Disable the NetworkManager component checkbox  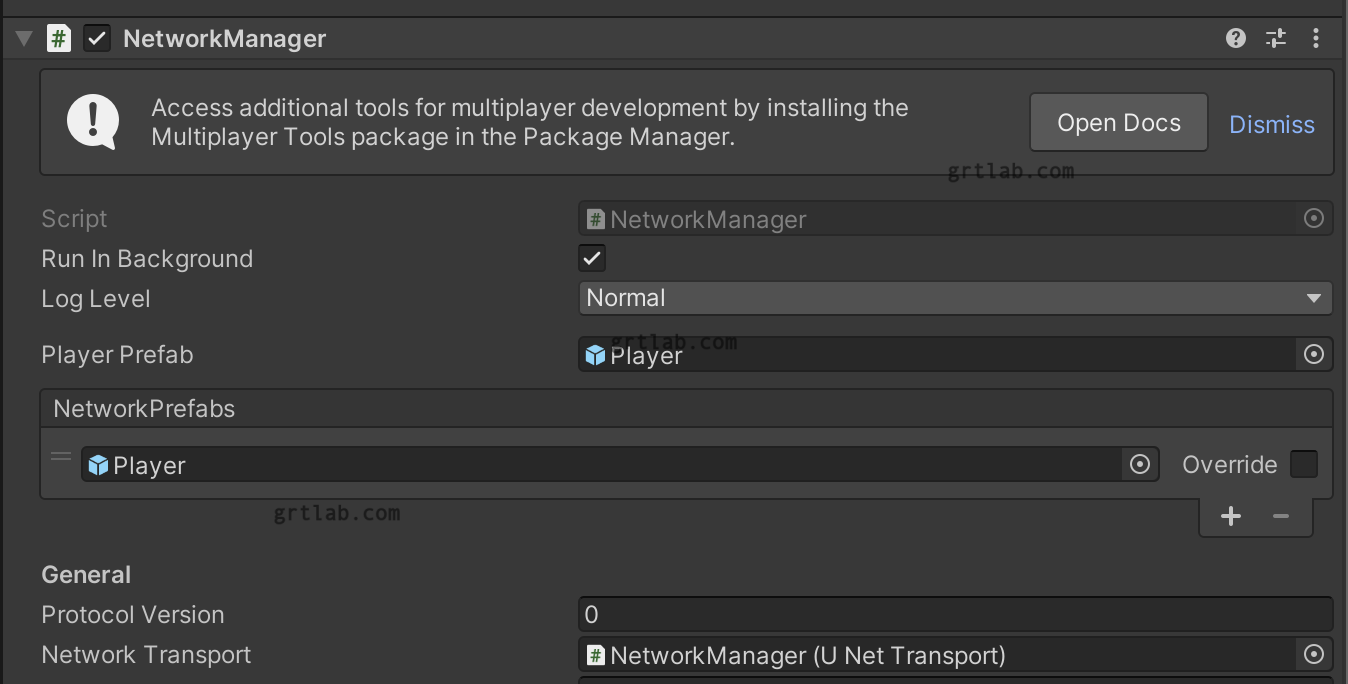click(96, 37)
